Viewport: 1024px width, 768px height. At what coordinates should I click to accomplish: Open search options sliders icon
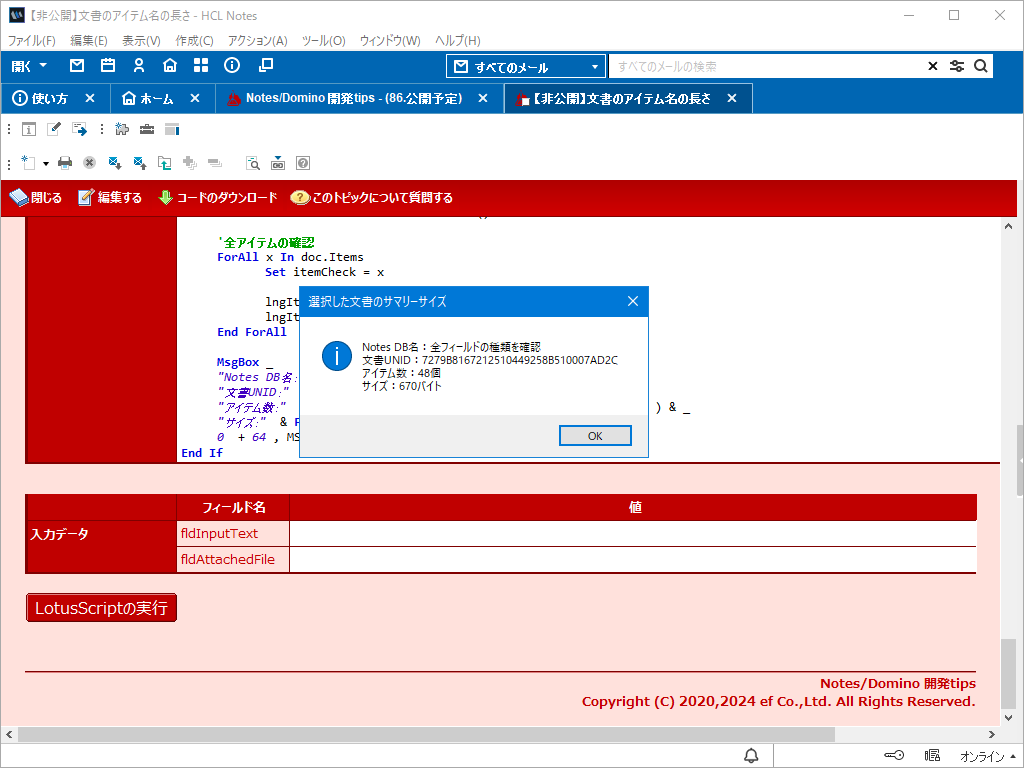point(957,66)
